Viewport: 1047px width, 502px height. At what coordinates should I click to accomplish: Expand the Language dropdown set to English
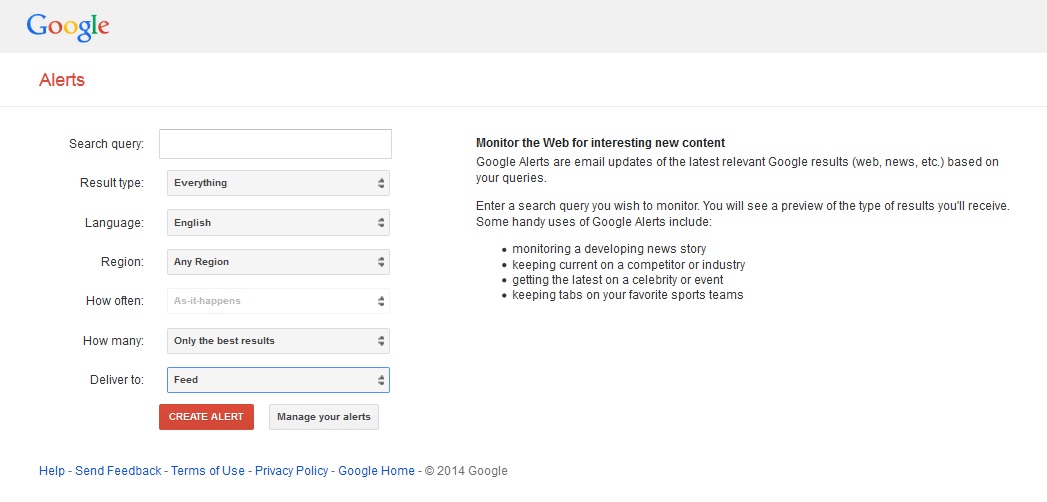click(278, 223)
